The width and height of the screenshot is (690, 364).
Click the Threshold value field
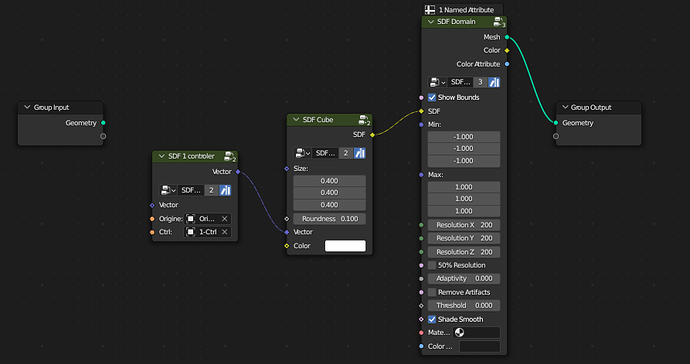pyautogui.click(x=464, y=305)
